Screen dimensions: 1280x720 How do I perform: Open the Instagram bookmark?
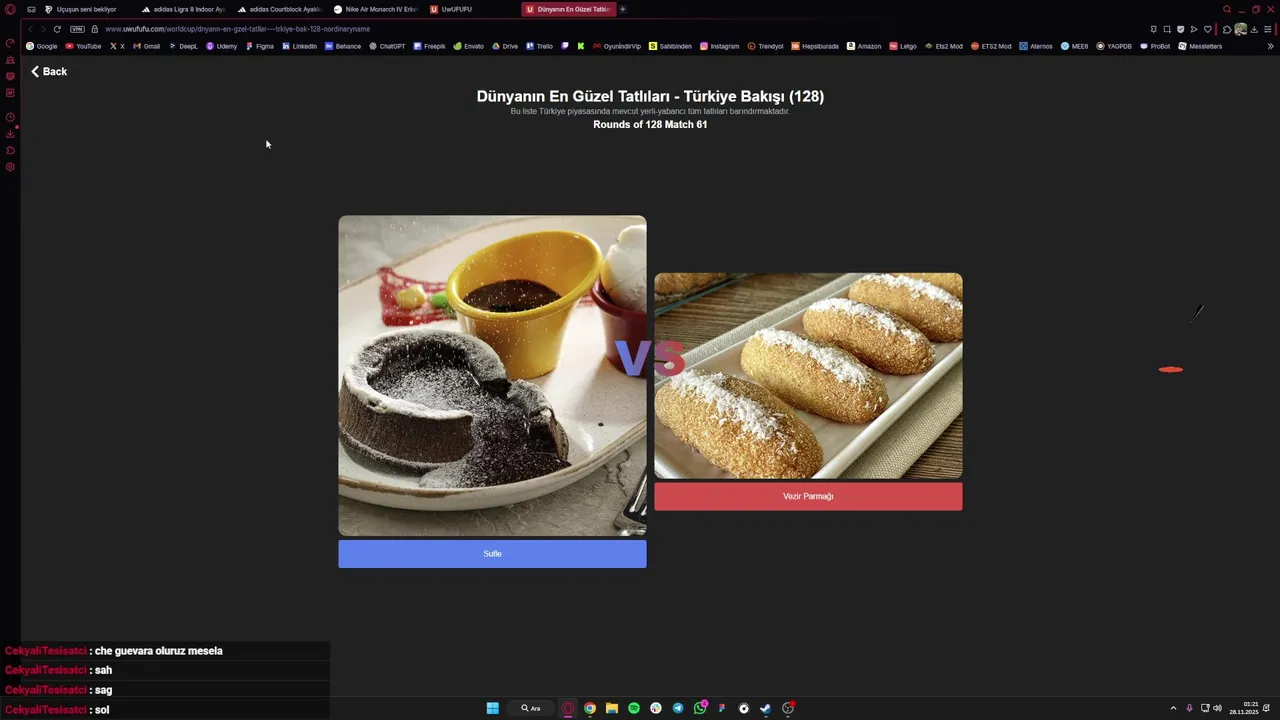point(720,46)
